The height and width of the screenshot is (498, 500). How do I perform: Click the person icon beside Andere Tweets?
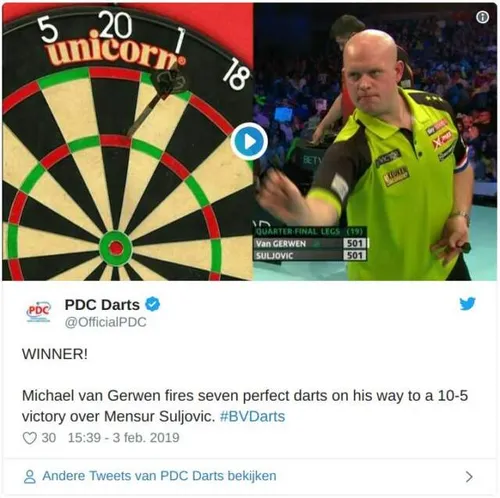coord(30,477)
